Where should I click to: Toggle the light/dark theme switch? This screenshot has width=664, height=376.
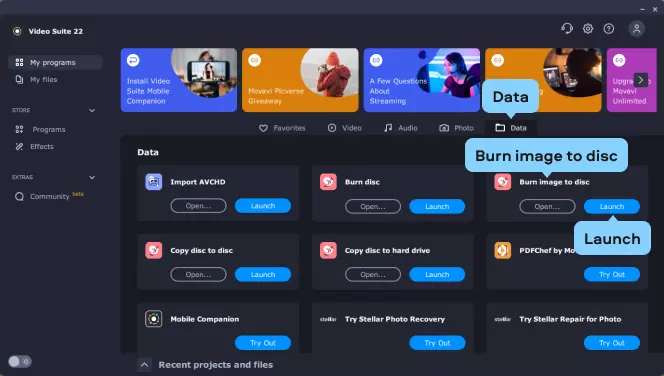click(19, 362)
